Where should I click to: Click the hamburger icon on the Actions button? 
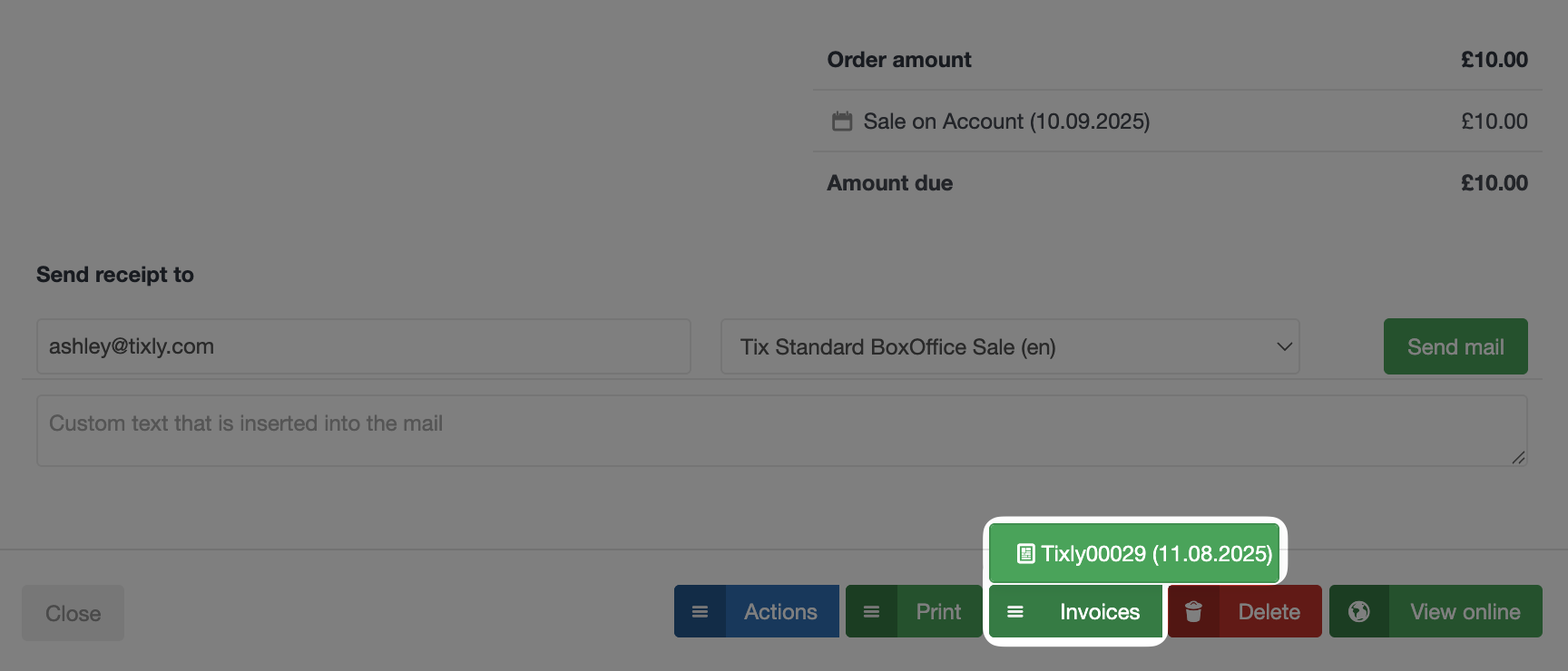click(700, 612)
